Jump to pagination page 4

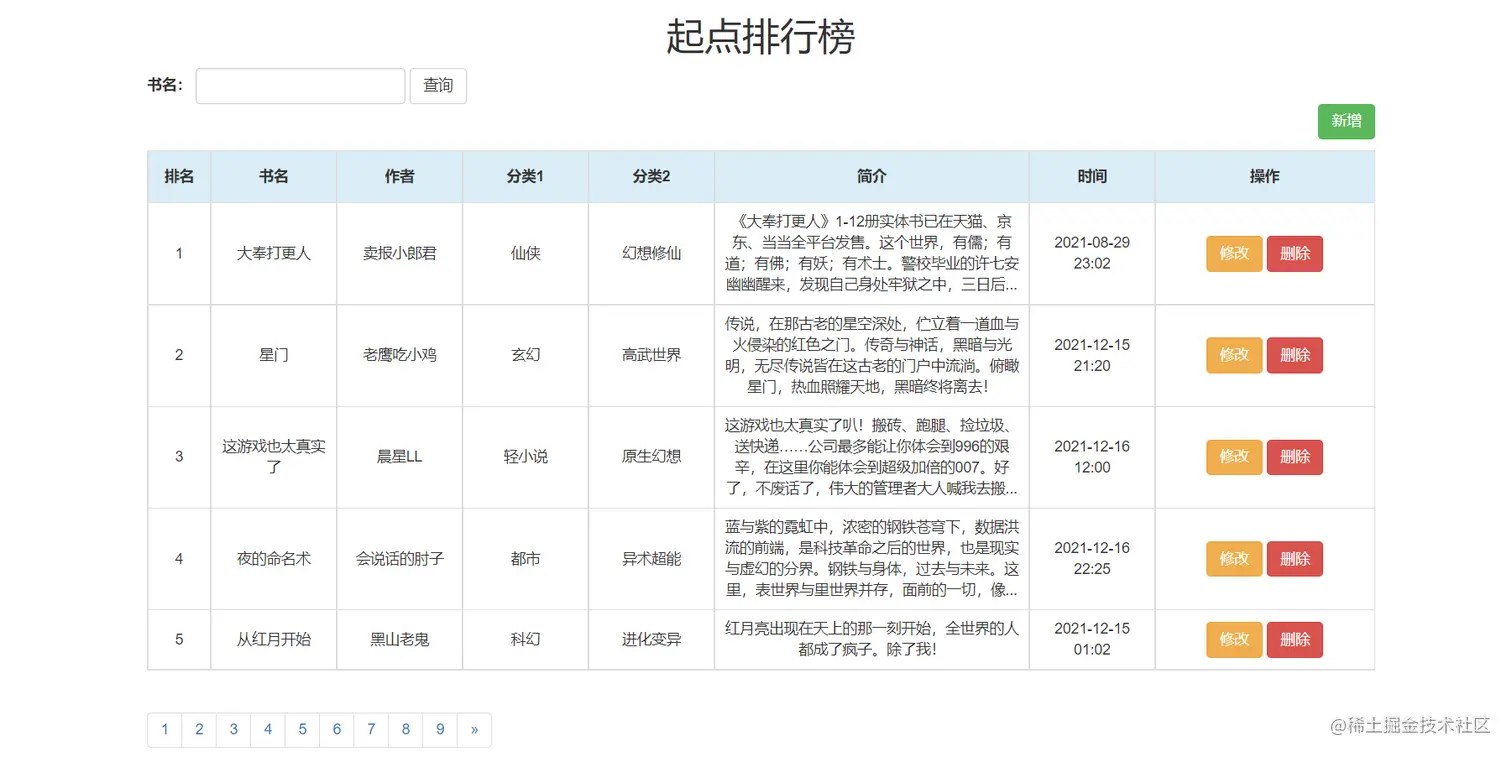(x=268, y=730)
